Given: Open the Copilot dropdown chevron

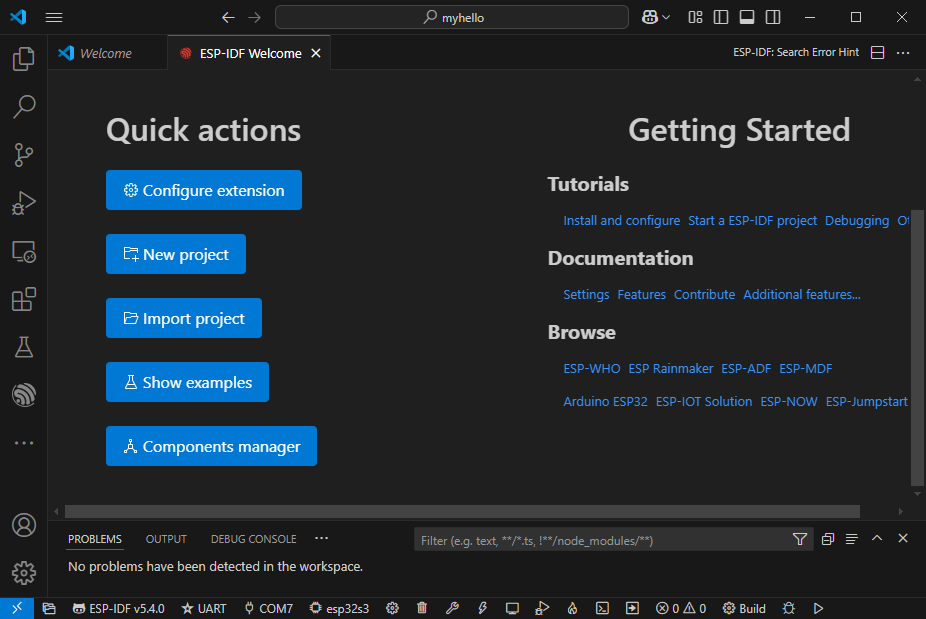Looking at the screenshot, I should pos(666,17).
